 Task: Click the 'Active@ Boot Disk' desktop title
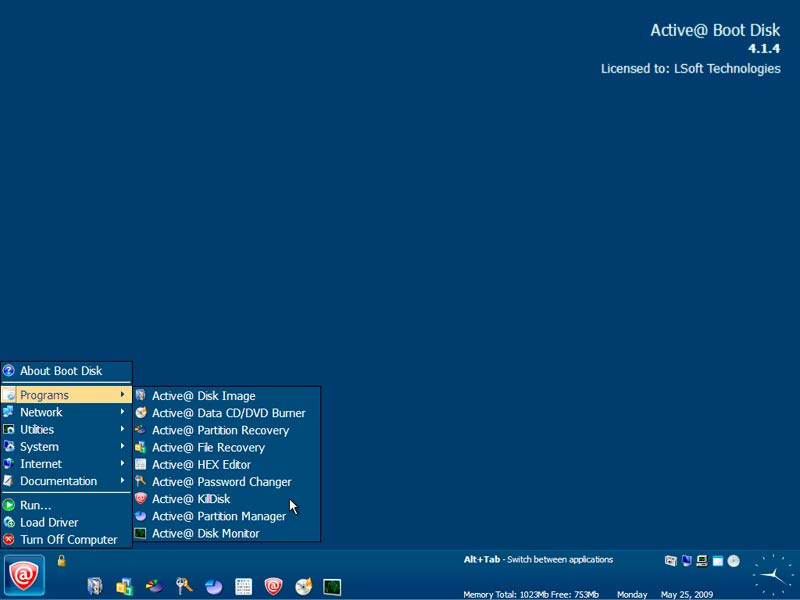(x=715, y=31)
